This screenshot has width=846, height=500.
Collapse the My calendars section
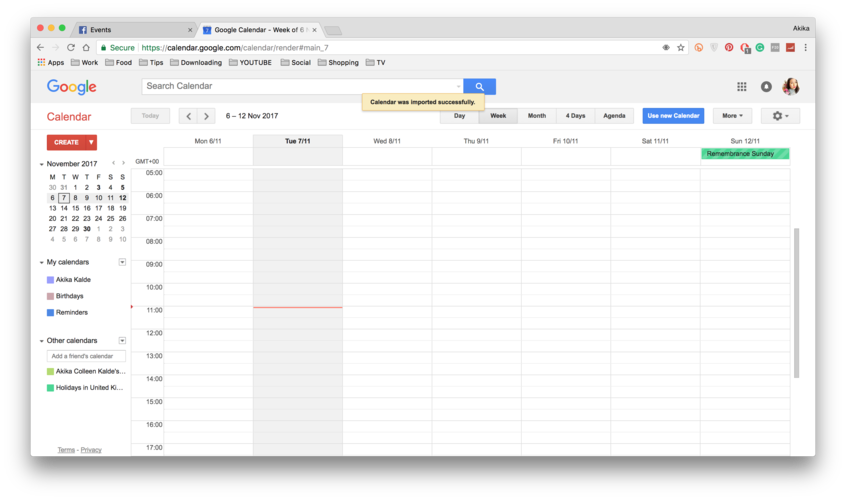[42, 262]
